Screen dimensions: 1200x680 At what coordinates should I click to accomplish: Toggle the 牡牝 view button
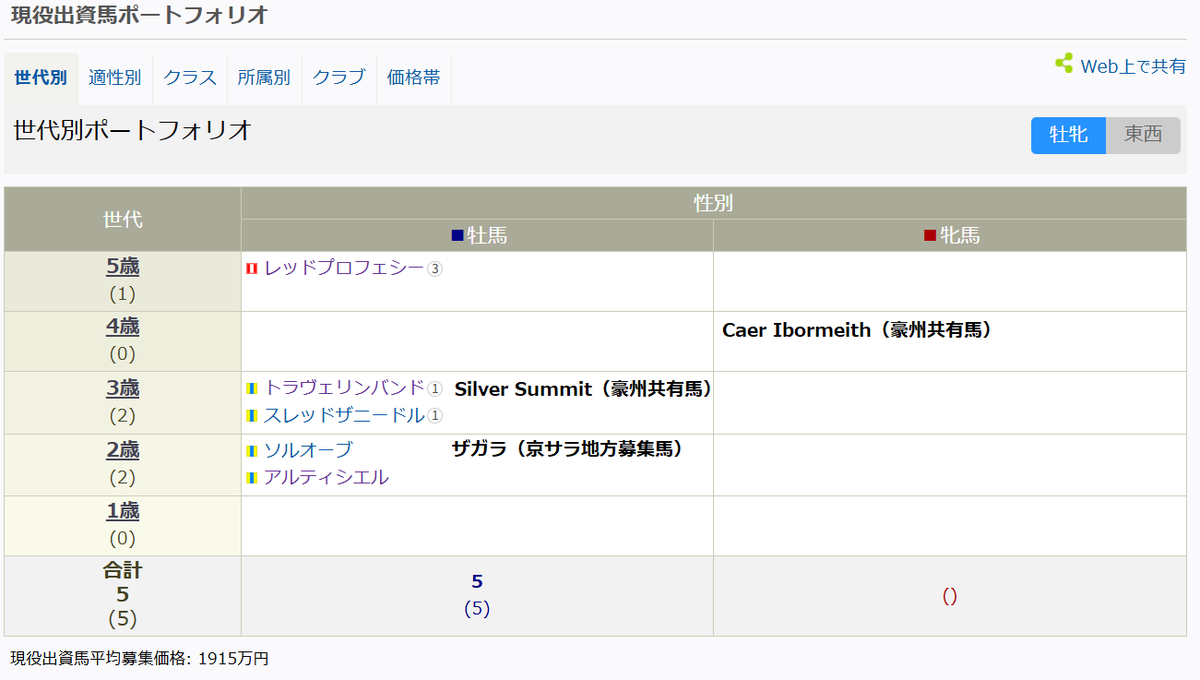pyautogui.click(x=1068, y=135)
